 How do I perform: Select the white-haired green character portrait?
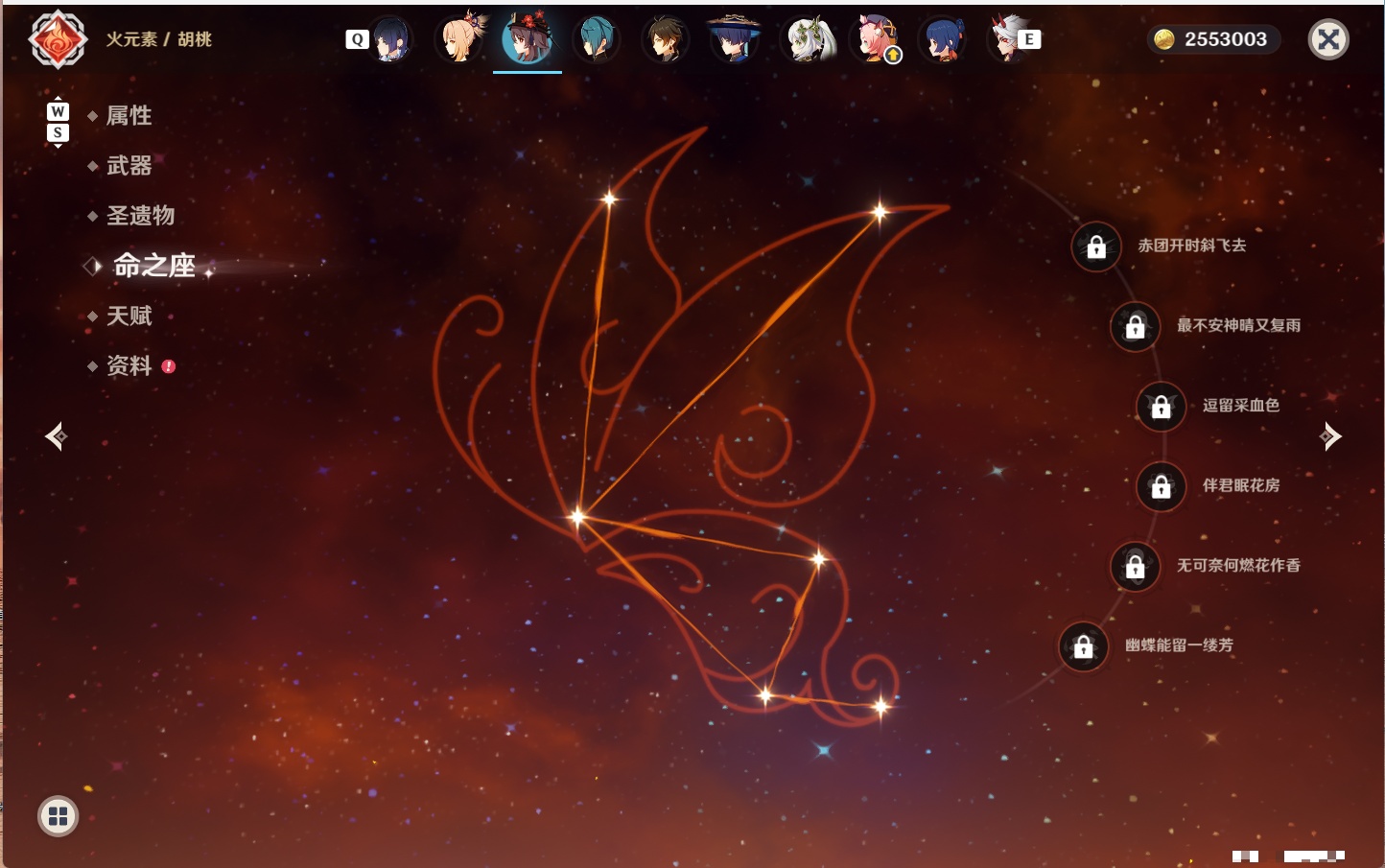point(809,39)
